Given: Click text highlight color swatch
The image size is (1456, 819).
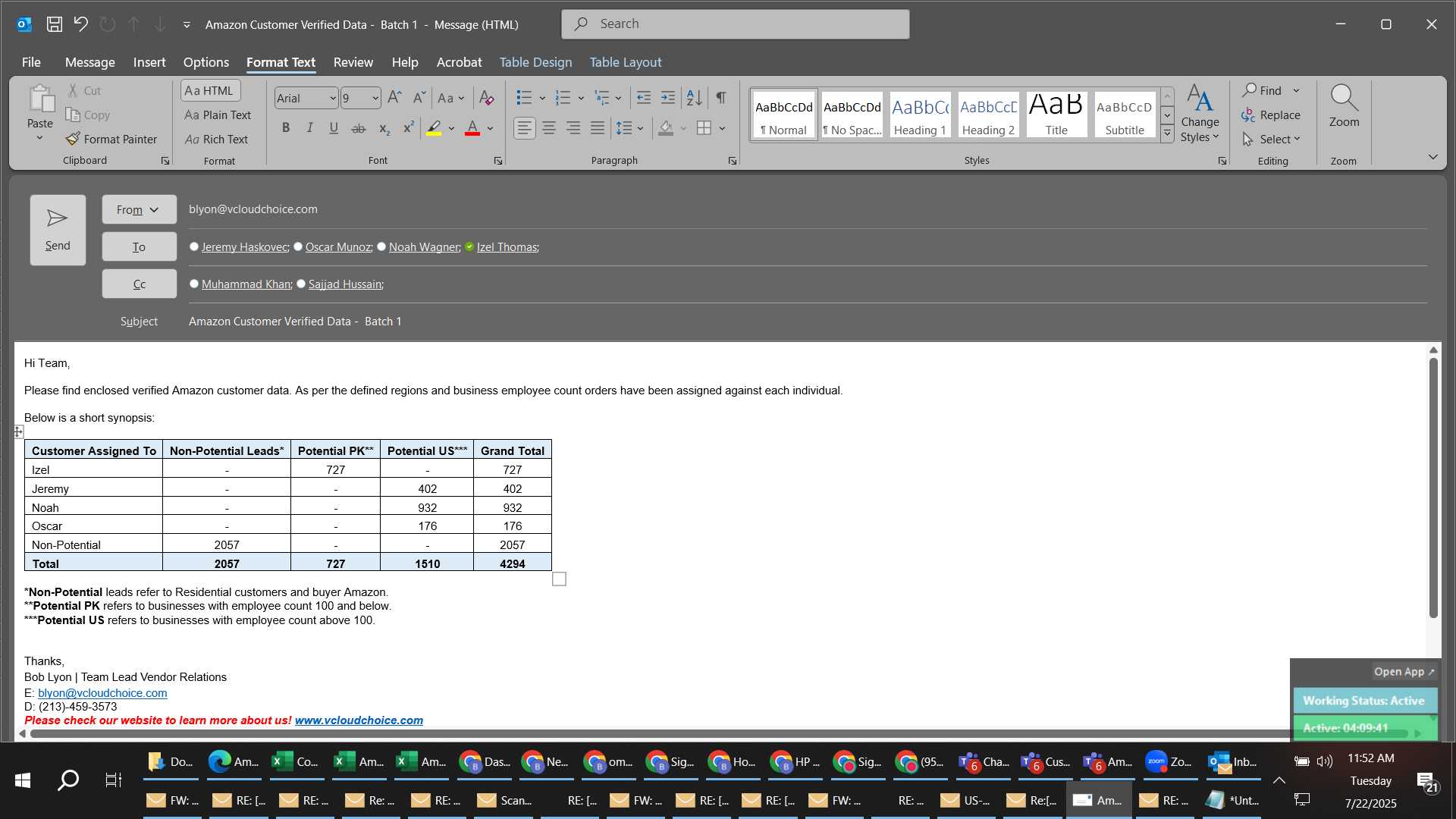Looking at the screenshot, I should tap(434, 128).
